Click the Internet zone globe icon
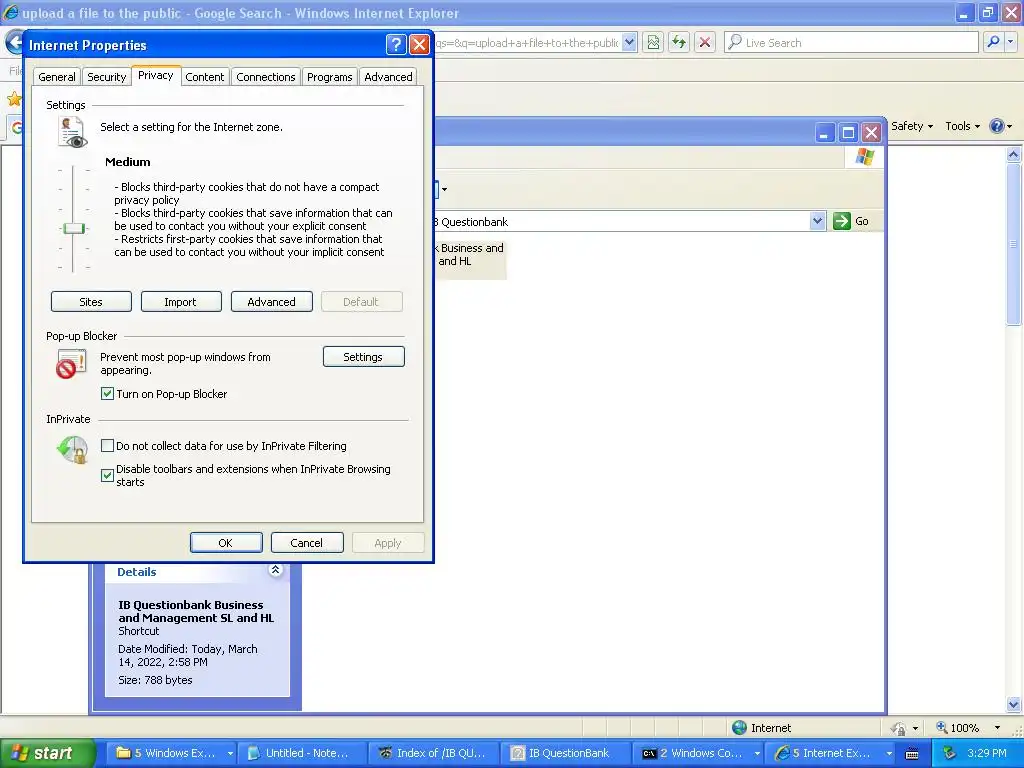Screen dimensions: 1024x768 pos(739,728)
